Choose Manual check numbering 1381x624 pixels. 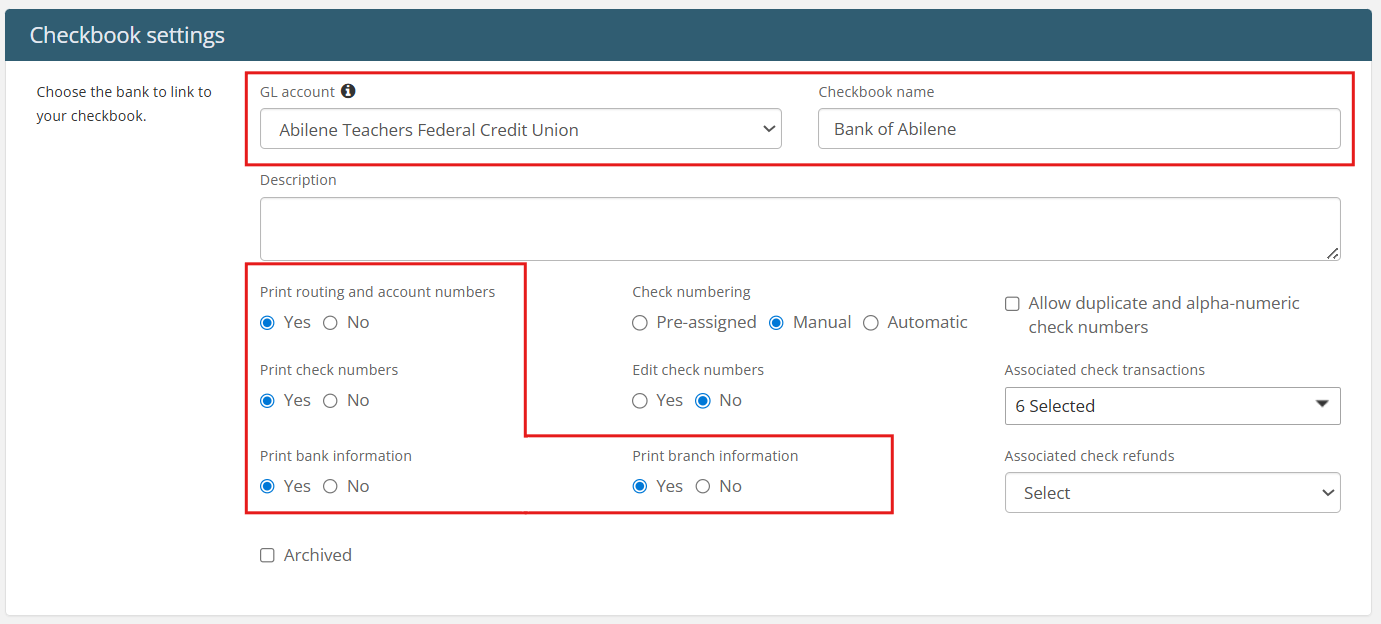[x=776, y=323]
